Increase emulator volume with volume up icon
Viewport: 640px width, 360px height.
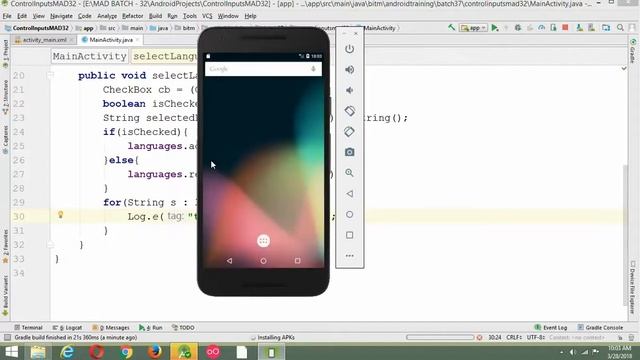pyautogui.click(x=349, y=70)
